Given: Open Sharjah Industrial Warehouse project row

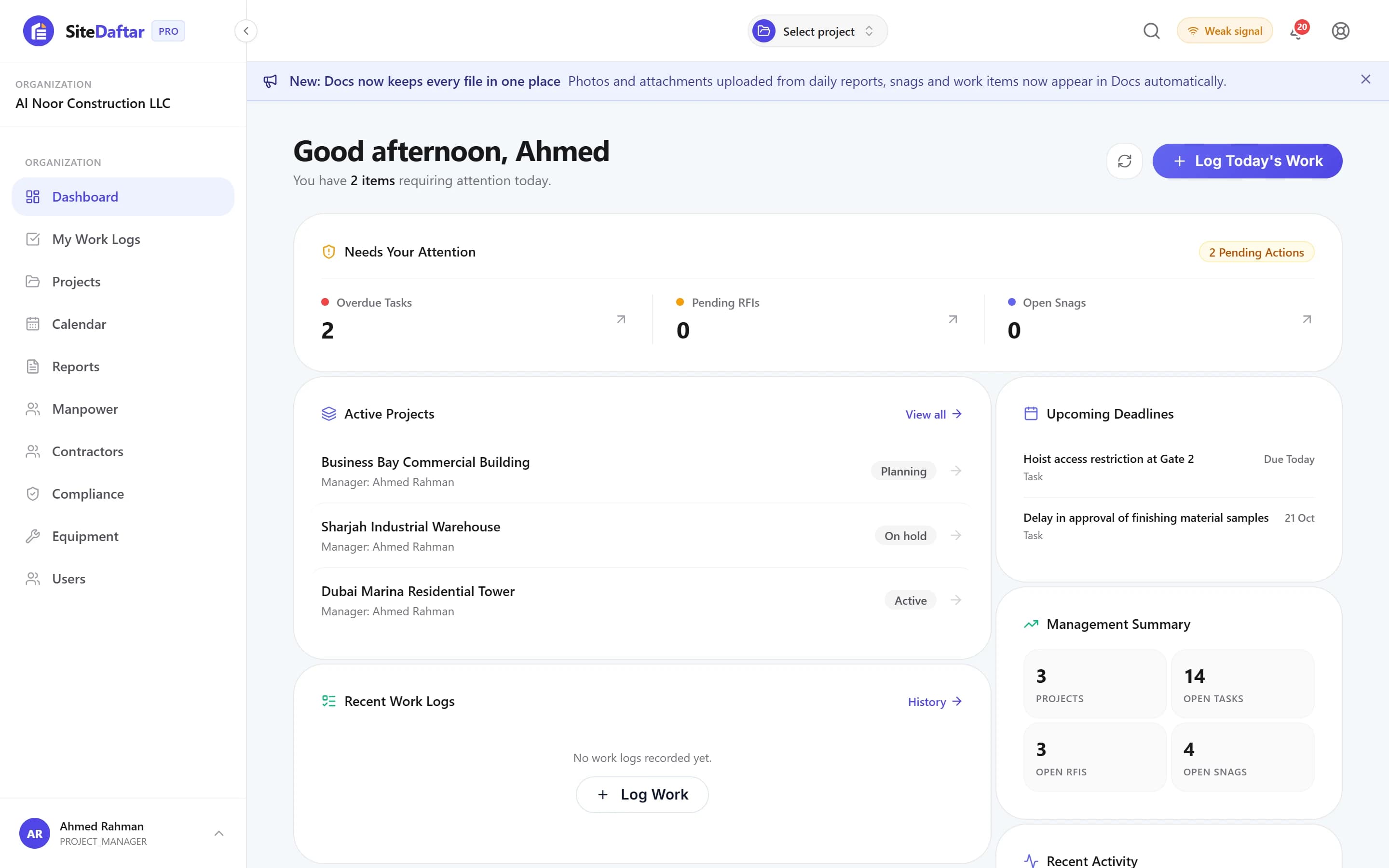Looking at the screenshot, I should click(x=642, y=536).
